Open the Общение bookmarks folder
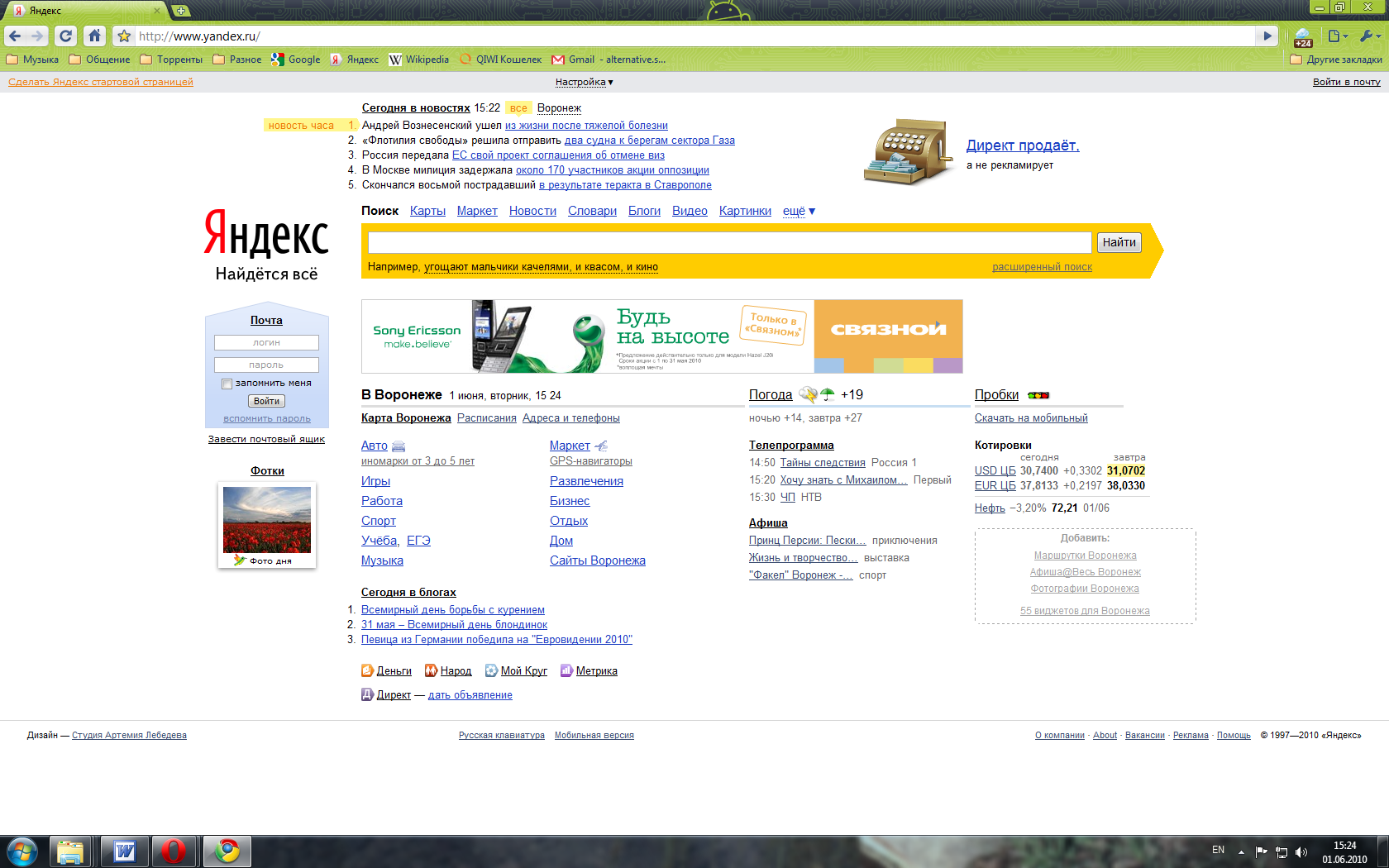This screenshot has width=1389, height=868. click(99, 60)
